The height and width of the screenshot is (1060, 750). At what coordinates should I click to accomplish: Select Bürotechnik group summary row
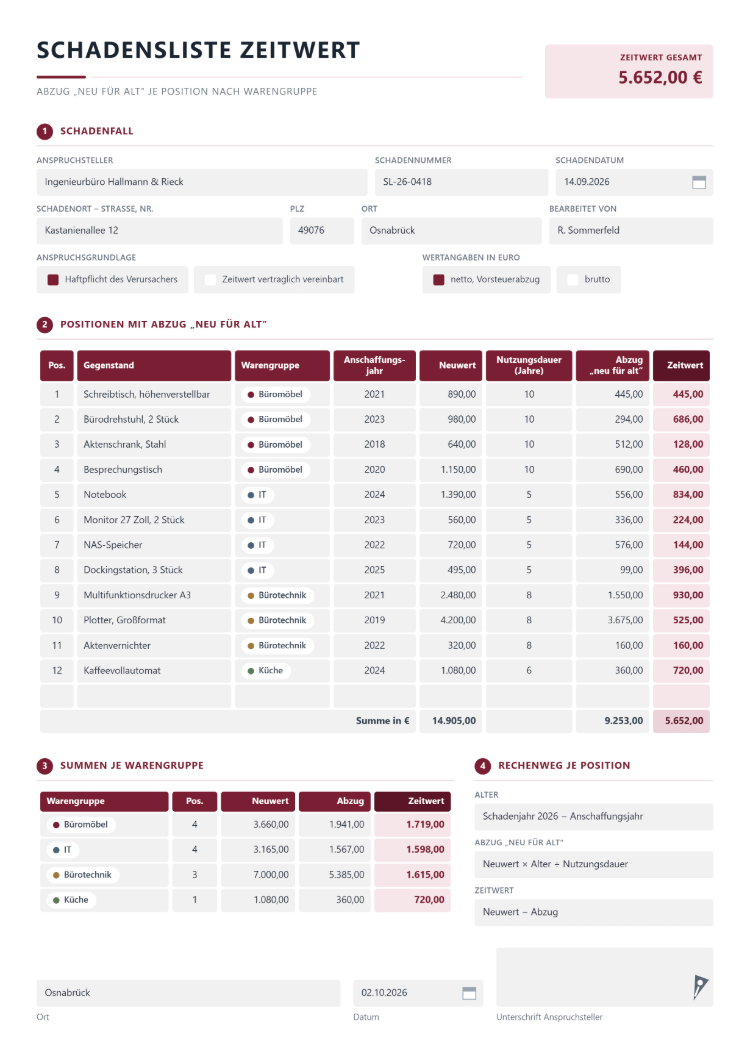pos(245,875)
